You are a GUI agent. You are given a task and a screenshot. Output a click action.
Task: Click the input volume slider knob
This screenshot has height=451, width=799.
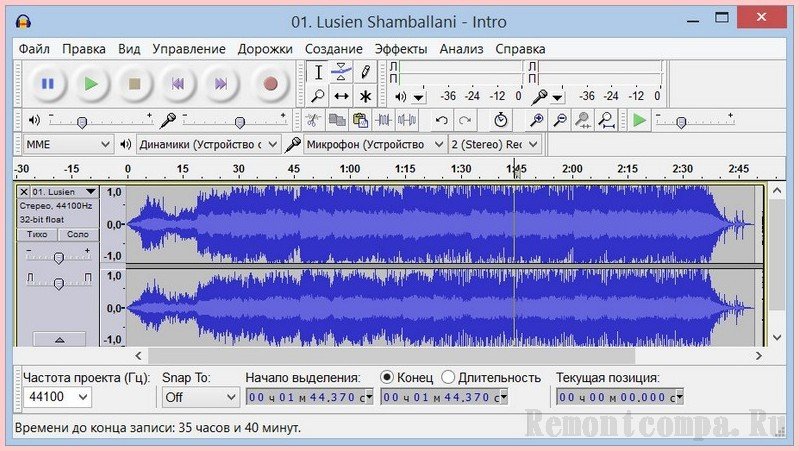tap(239, 122)
